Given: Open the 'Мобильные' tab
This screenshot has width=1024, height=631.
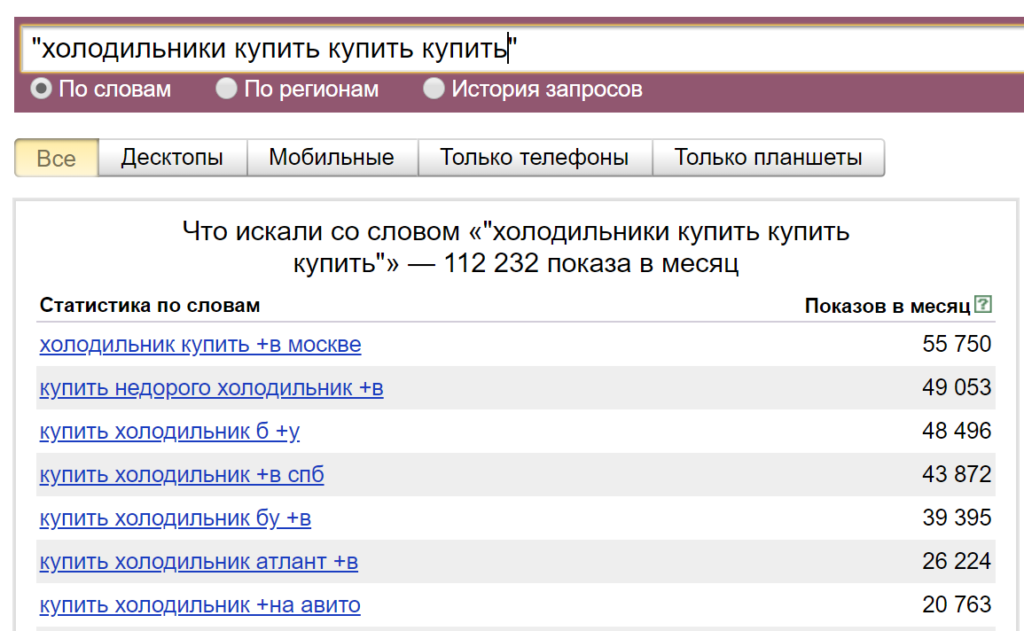Looking at the screenshot, I should tap(331, 158).
